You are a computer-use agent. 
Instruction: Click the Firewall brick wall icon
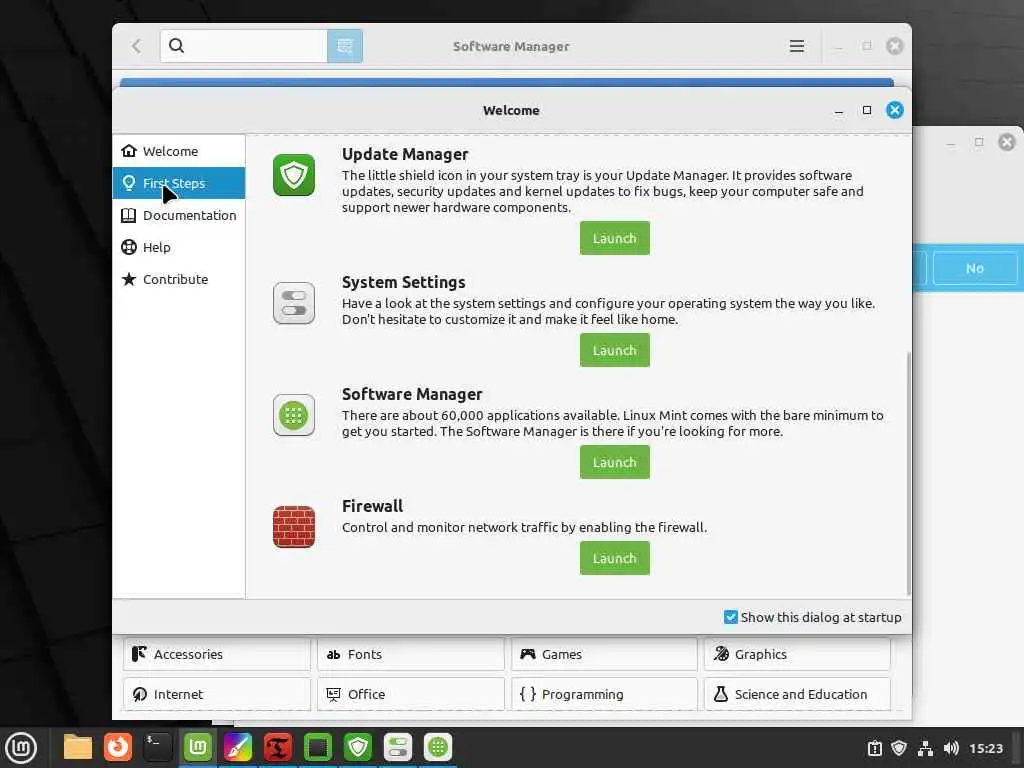(293, 526)
